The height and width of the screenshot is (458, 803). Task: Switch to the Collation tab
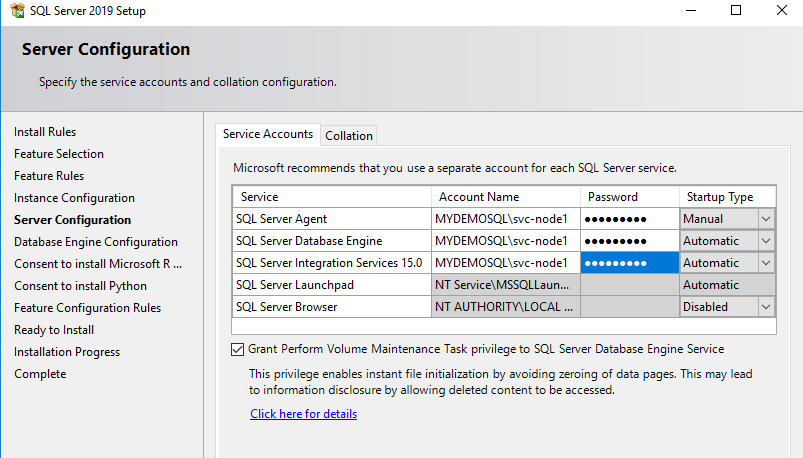click(349, 136)
